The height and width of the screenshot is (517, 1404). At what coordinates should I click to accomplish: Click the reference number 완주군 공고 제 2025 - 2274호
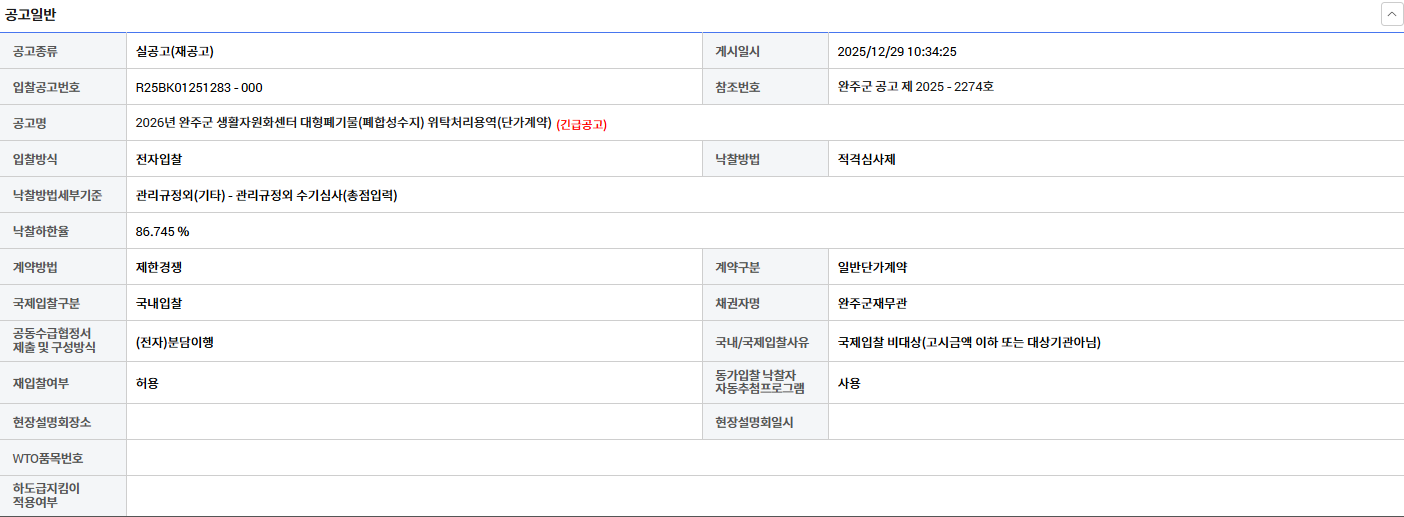pyautogui.click(x=915, y=87)
